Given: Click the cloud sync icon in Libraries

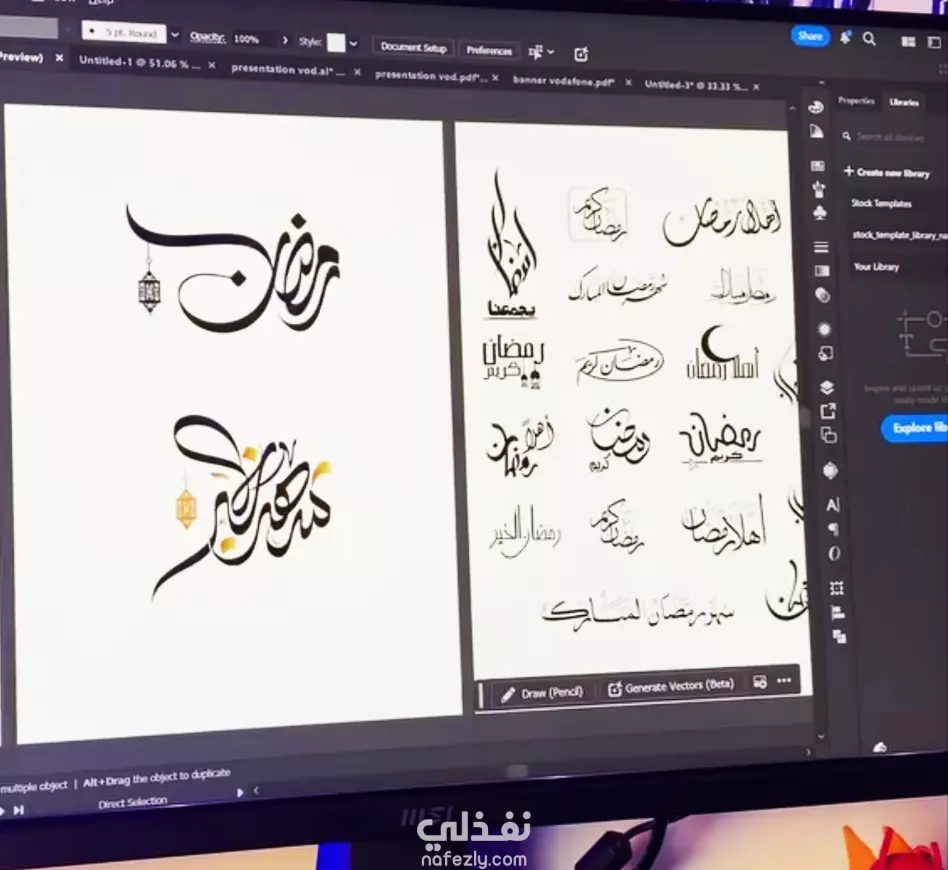Looking at the screenshot, I should 880,748.
